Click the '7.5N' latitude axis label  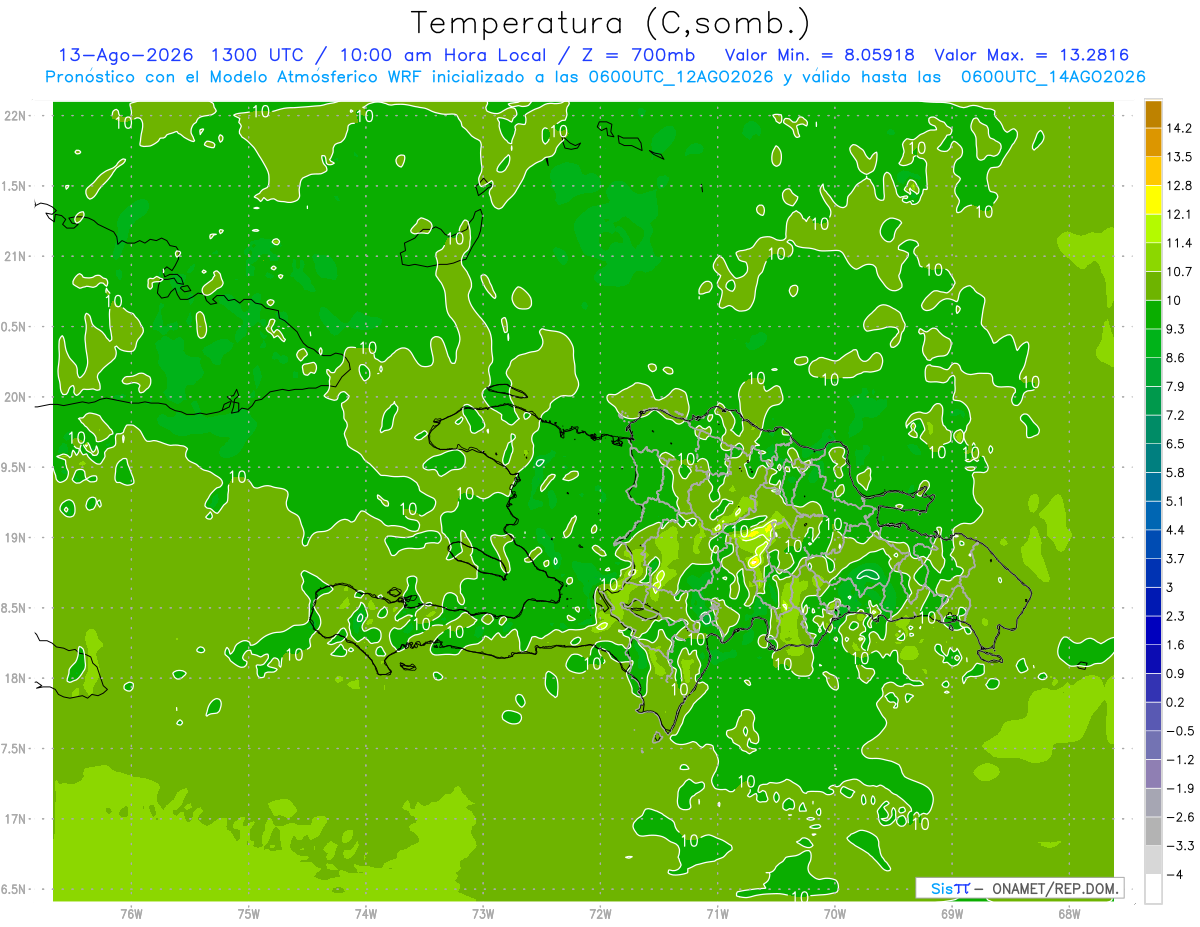pos(15,750)
